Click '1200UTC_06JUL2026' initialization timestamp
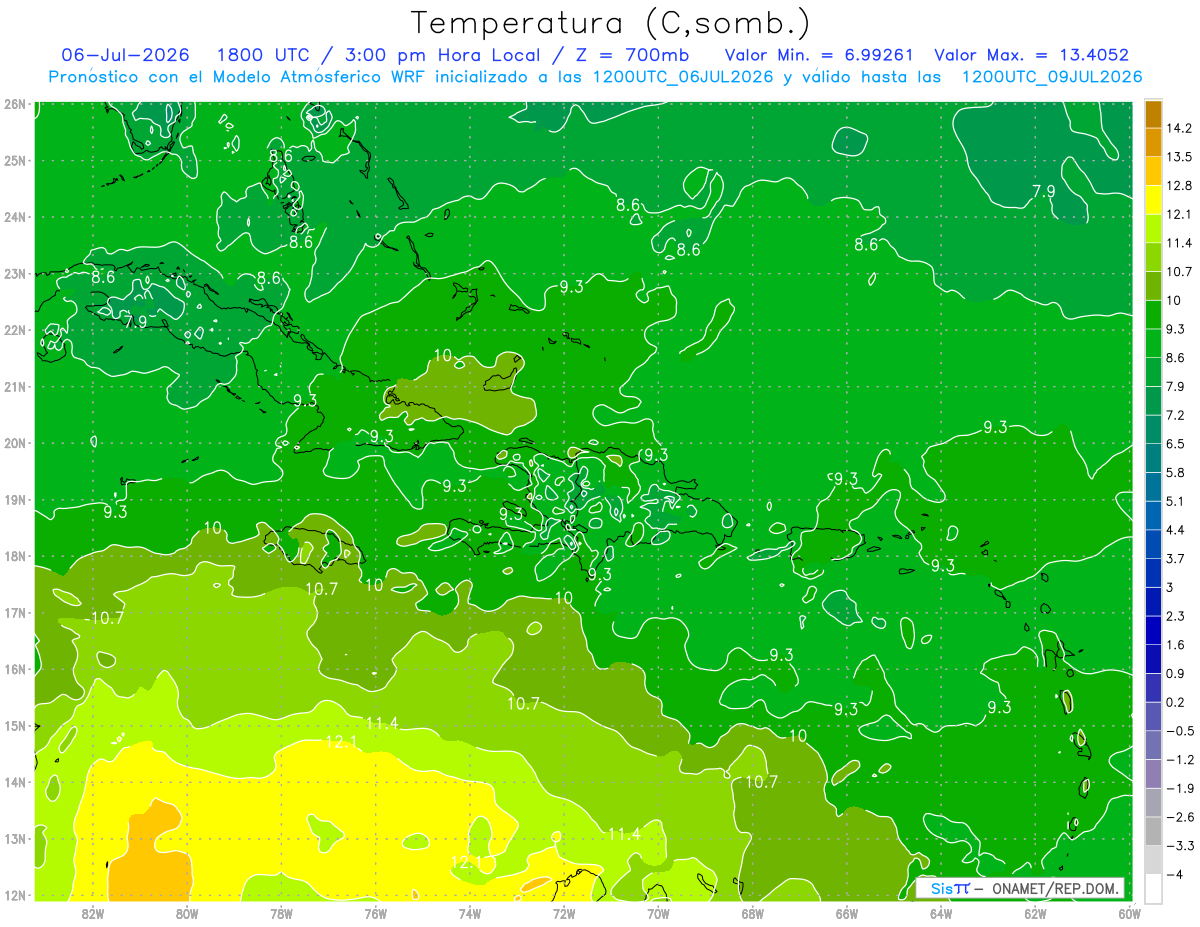 683,77
